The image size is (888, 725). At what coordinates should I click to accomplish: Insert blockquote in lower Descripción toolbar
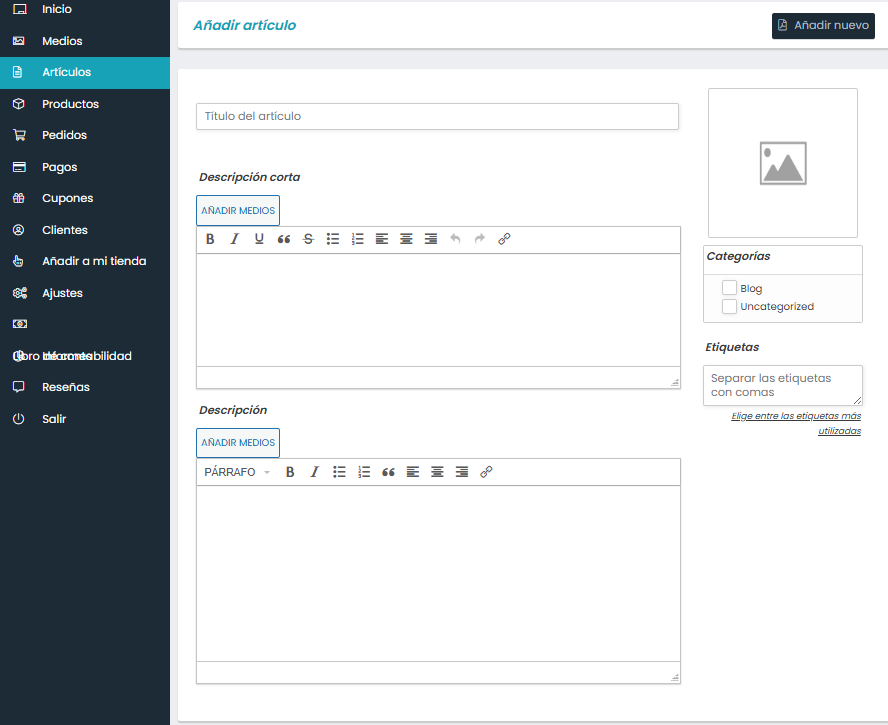point(389,472)
